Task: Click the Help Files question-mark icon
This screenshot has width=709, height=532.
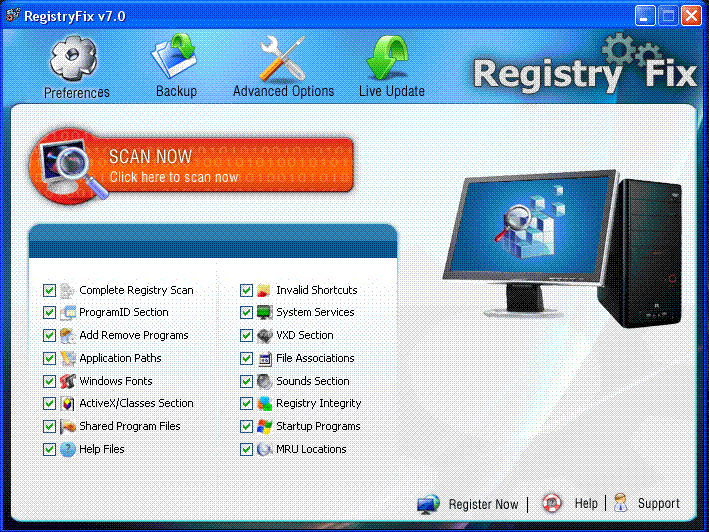Action: 67,449
